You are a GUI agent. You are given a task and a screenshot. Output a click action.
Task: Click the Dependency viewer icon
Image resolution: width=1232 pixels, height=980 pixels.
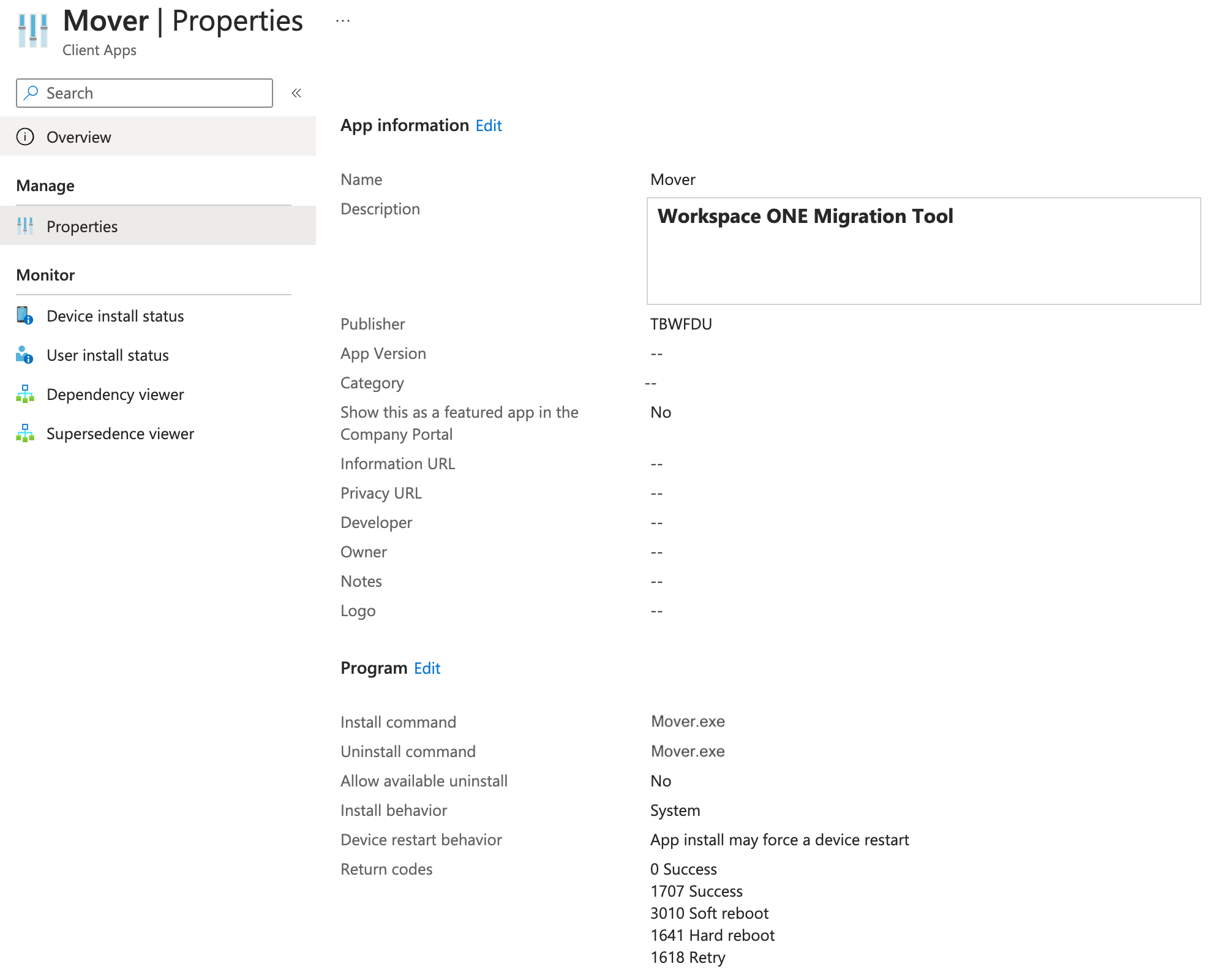tap(25, 394)
